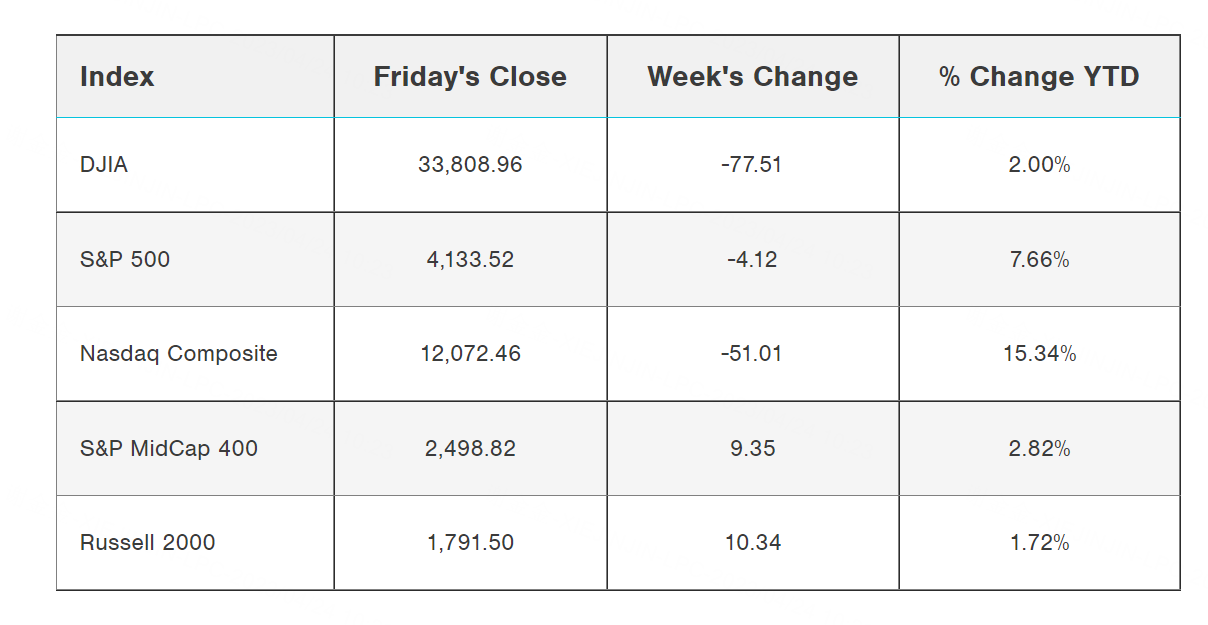This screenshot has width=1208, height=625.
Task: Select the Nasdaq weekly change -51.01
Action: 752,354
